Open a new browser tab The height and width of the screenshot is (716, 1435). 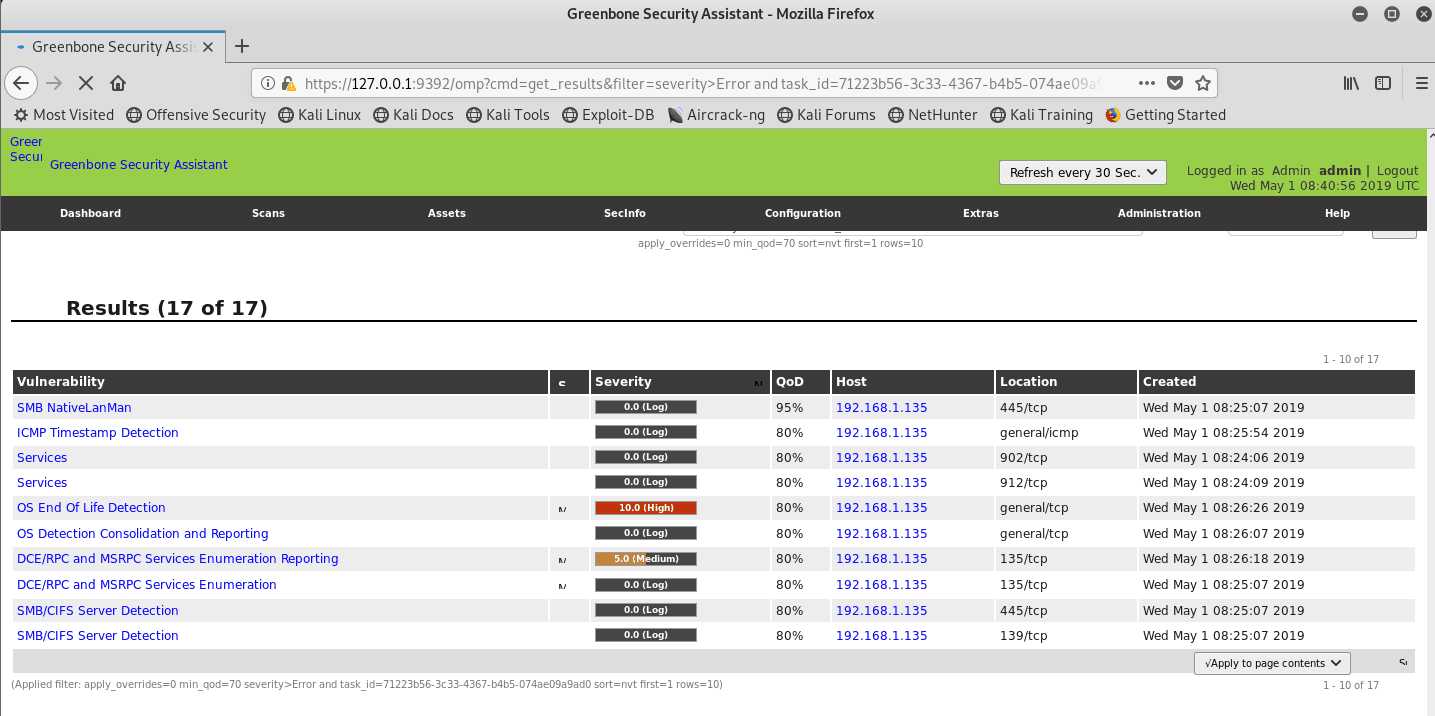pos(241,46)
